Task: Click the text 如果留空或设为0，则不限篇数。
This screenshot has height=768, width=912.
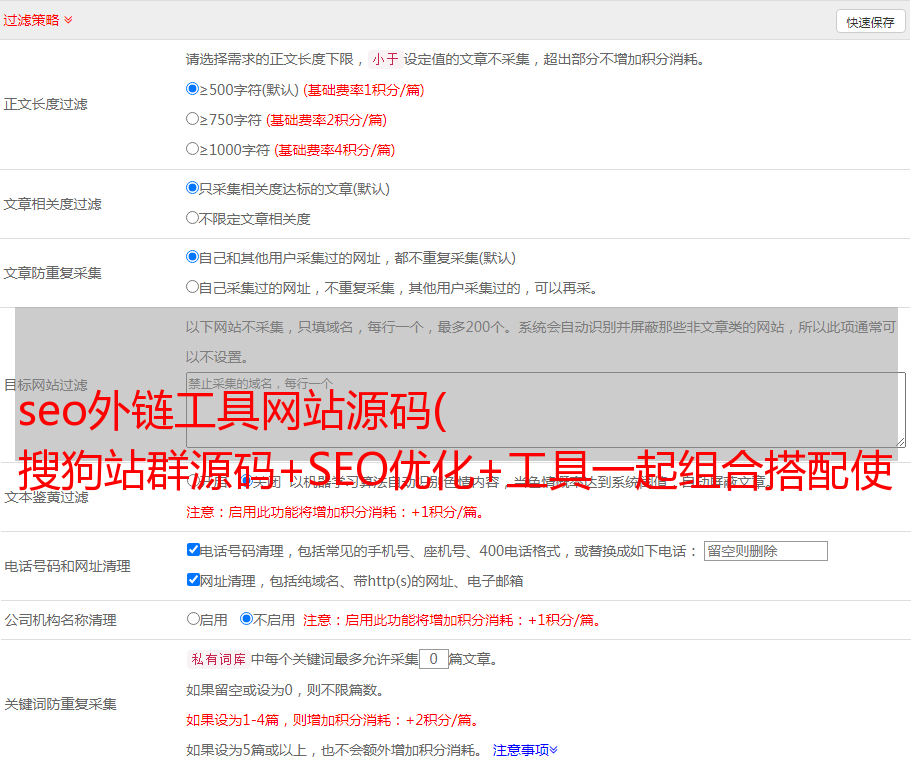Action: pyautogui.click(x=285, y=690)
